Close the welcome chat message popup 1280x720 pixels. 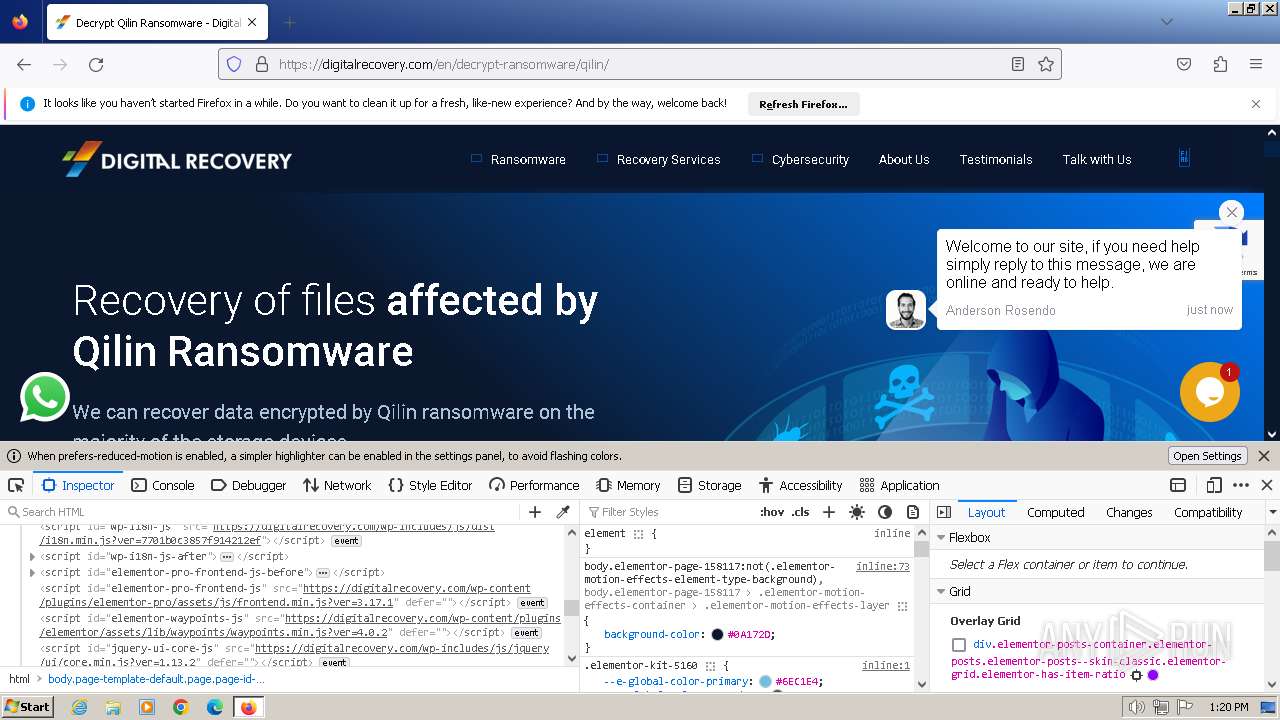[1232, 212]
